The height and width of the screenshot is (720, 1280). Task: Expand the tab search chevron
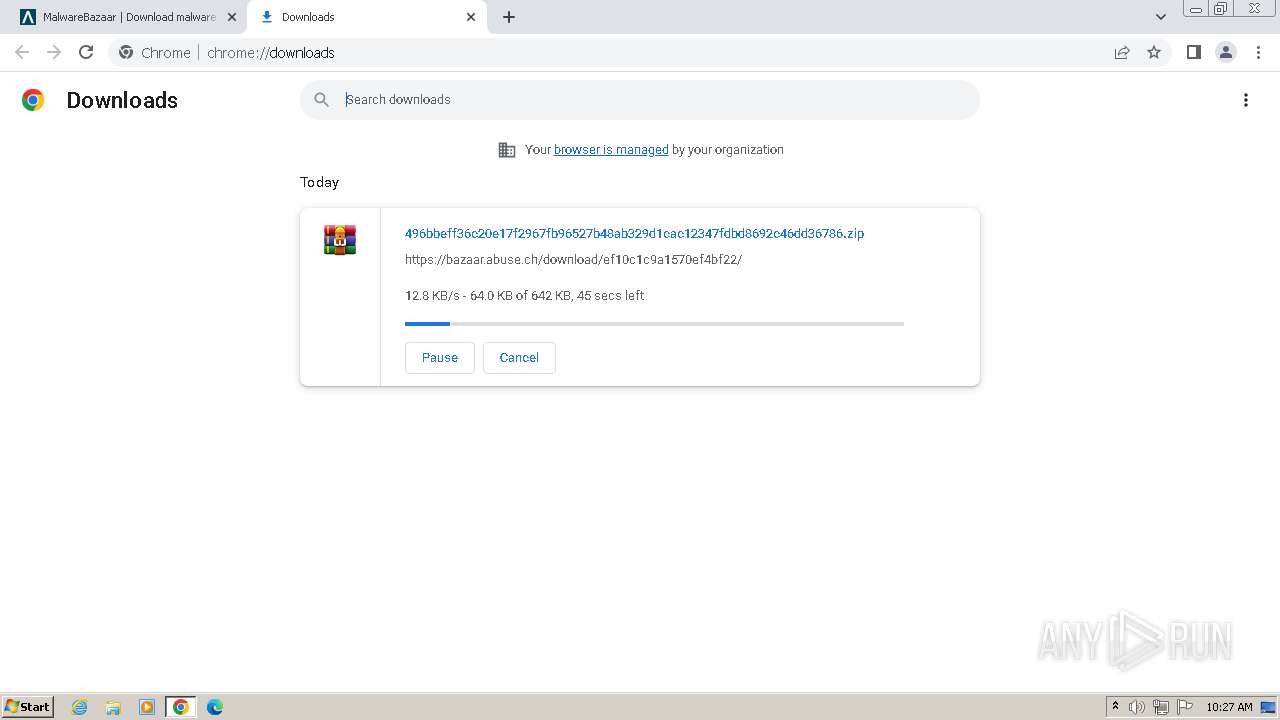point(1161,17)
